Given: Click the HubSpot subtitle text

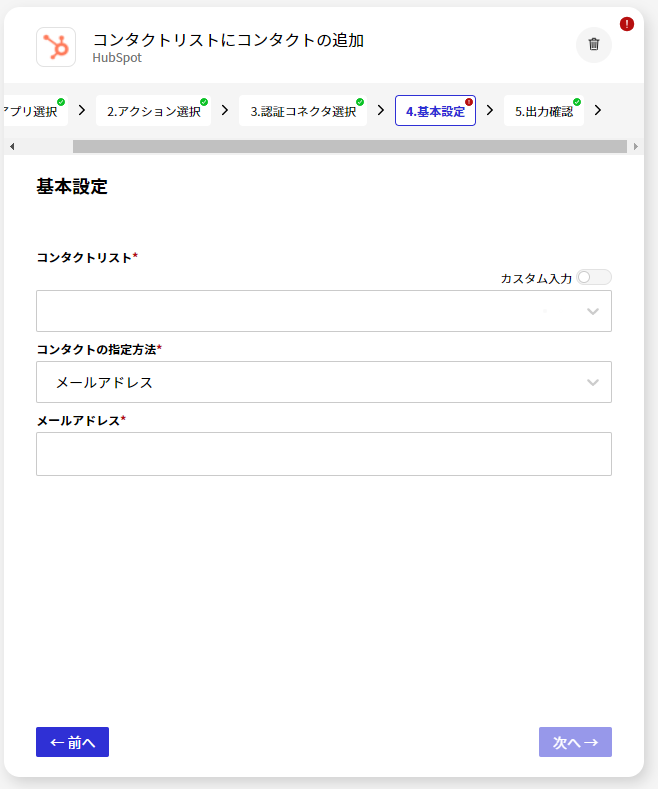Looking at the screenshot, I should click(x=117, y=58).
